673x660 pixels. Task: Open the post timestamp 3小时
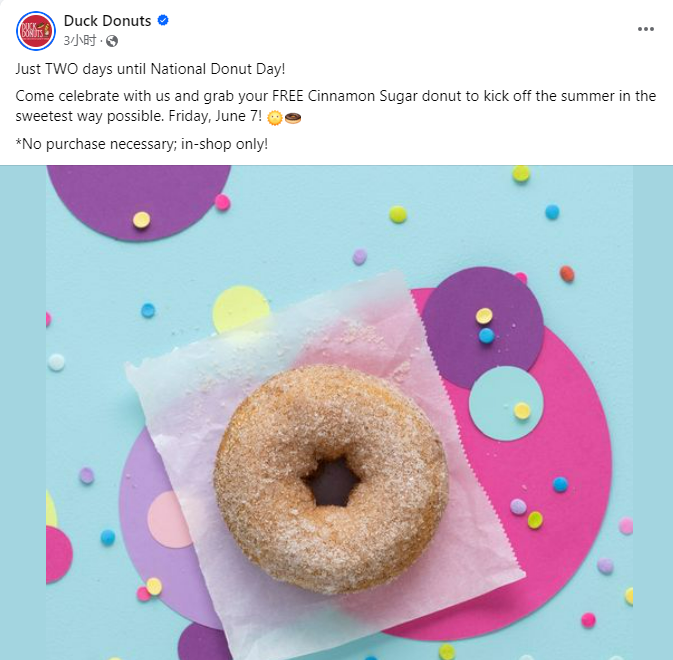point(80,41)
